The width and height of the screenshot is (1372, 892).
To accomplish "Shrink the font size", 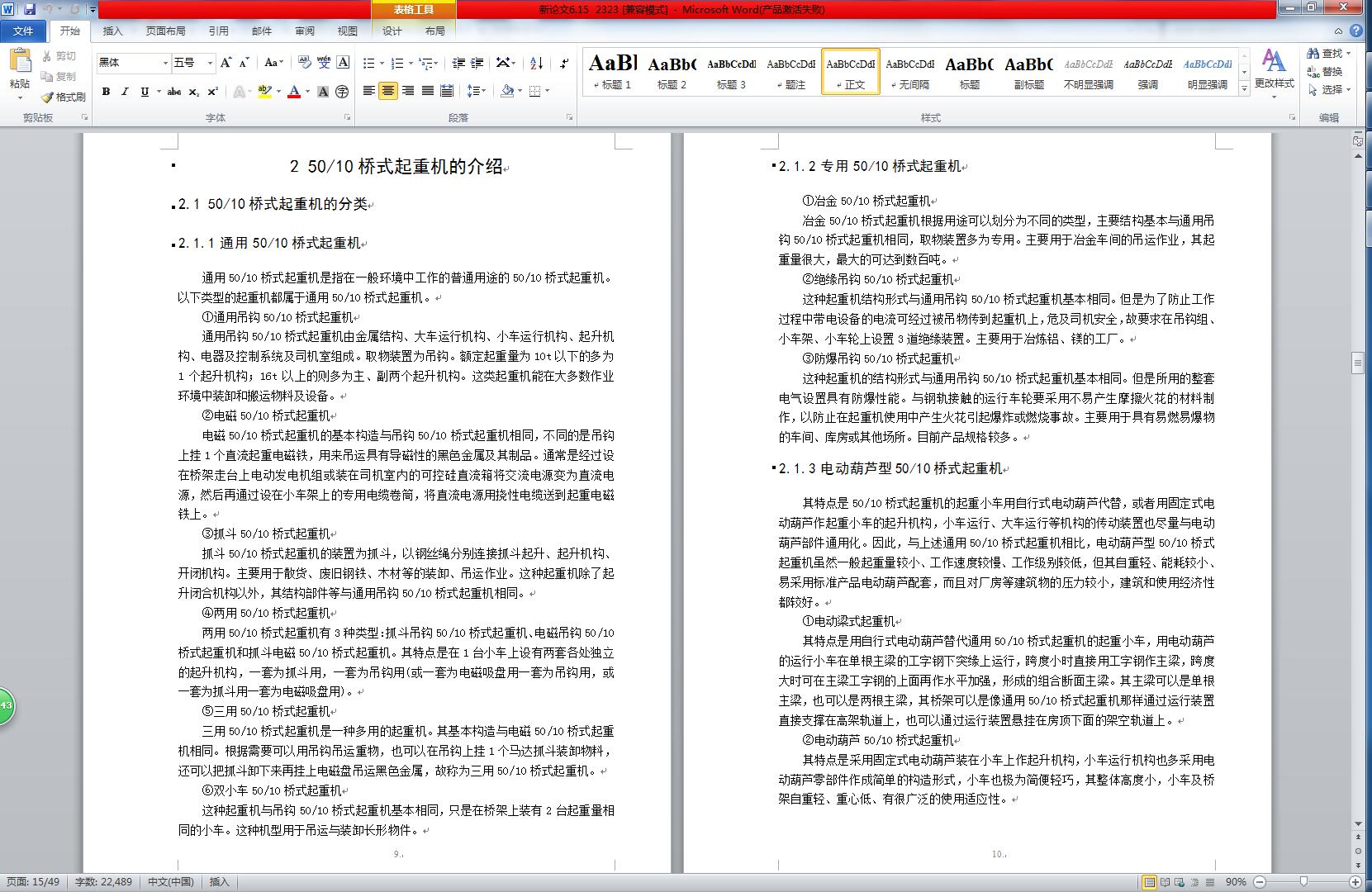I will pyautogui.click(x=244, y=63).
